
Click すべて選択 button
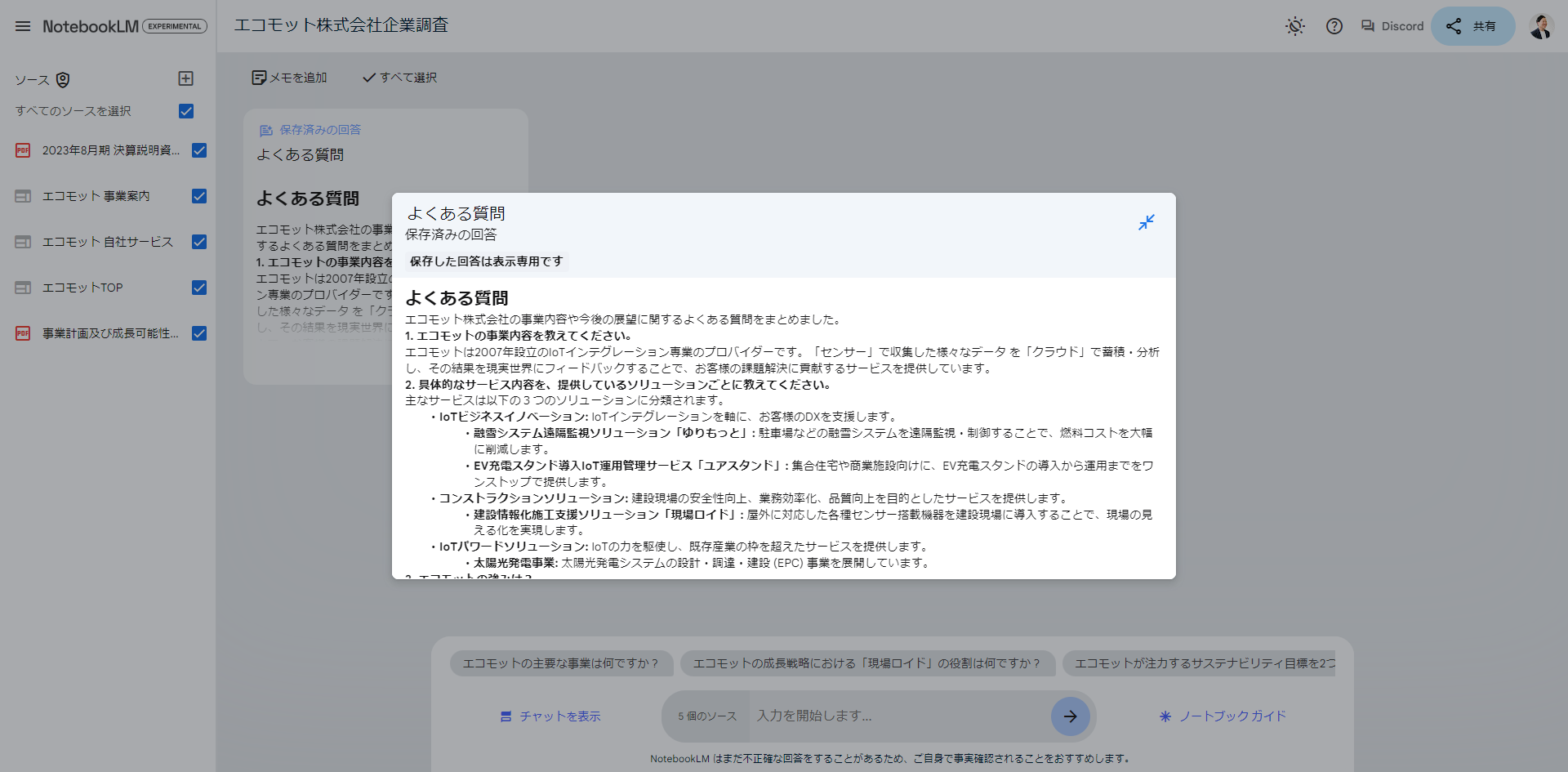[399, 78]
